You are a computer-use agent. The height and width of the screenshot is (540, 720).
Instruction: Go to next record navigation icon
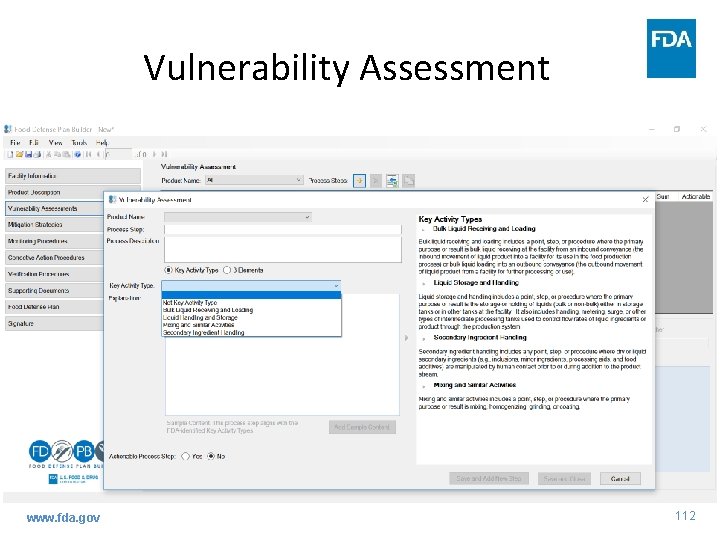click(154, 155)
